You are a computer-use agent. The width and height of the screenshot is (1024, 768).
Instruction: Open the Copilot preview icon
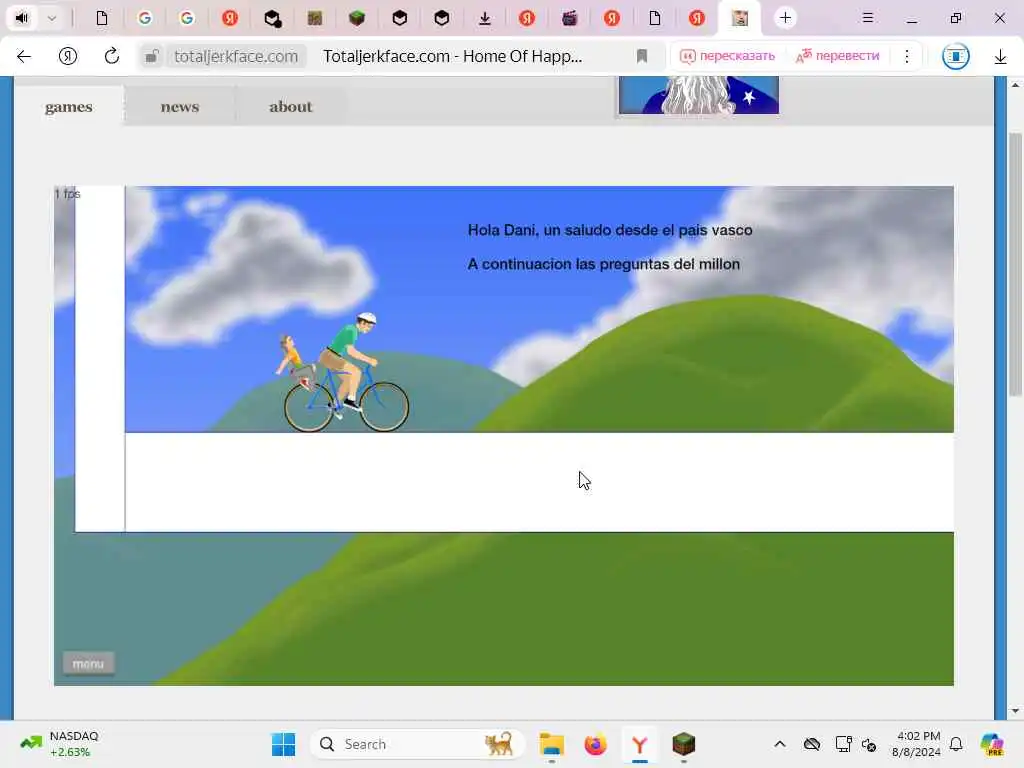pos(992,744)
